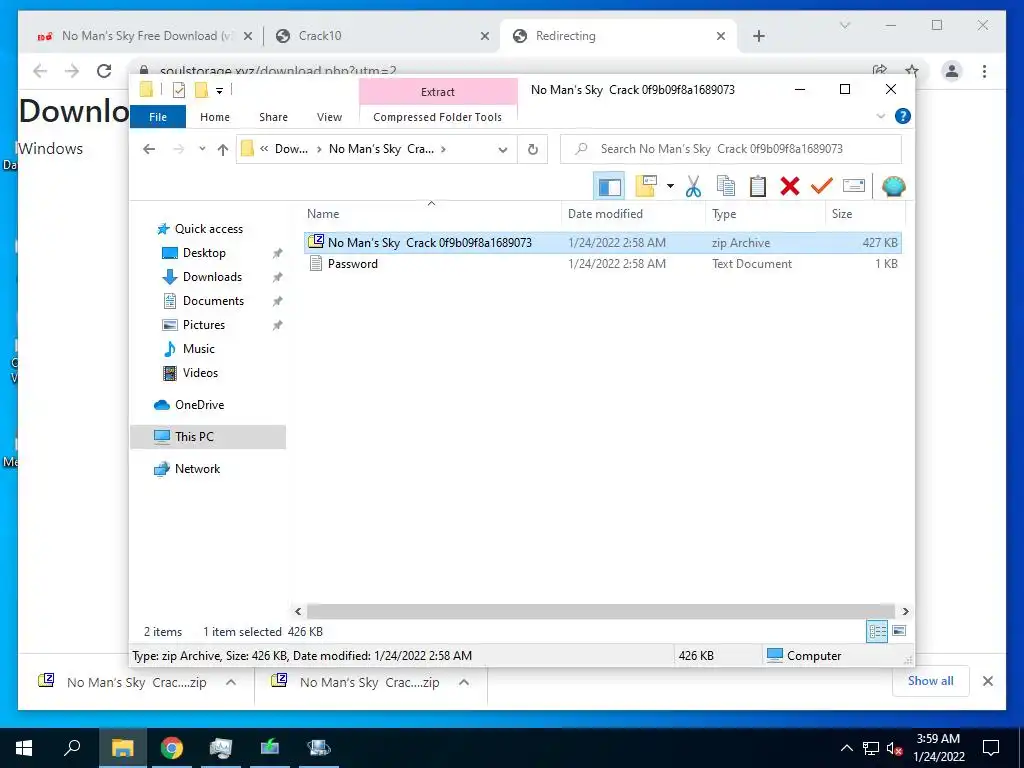Click Show all downloads in Chrome
Image resolution: width=1024 pixels, height=768 pixels.
tap(931, 681)
